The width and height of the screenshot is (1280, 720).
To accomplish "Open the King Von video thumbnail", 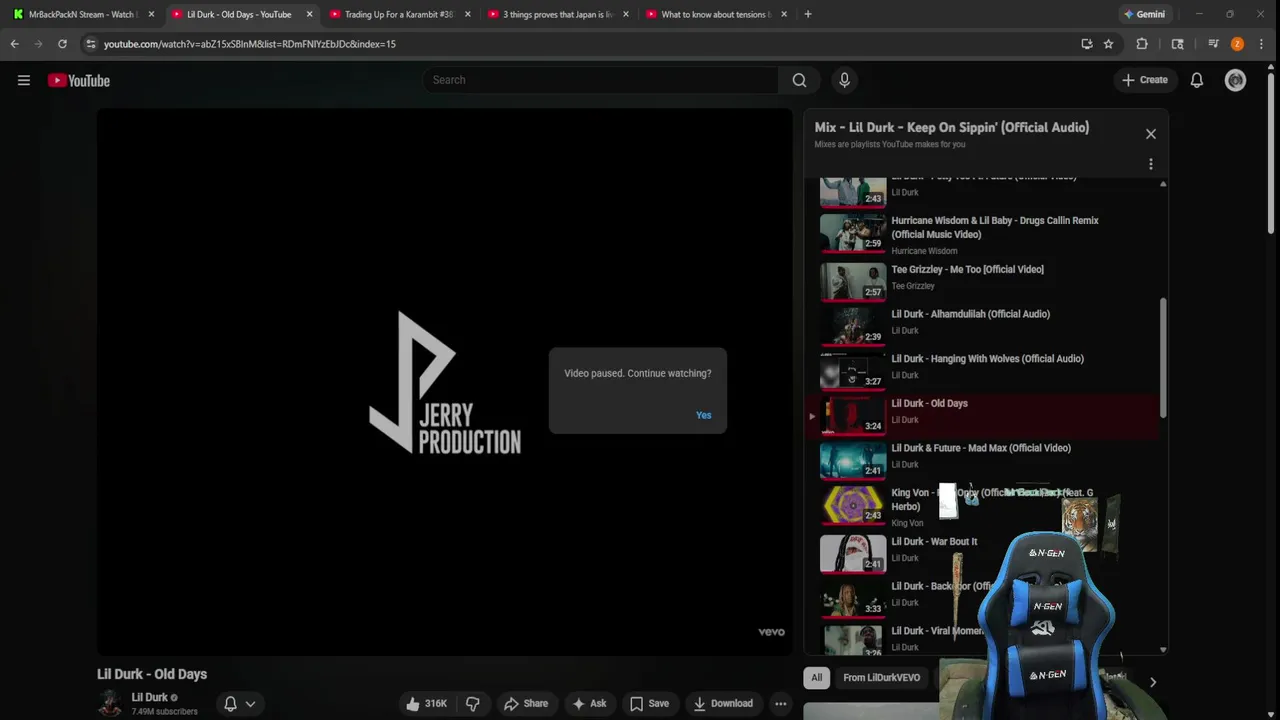I will 853,505.
